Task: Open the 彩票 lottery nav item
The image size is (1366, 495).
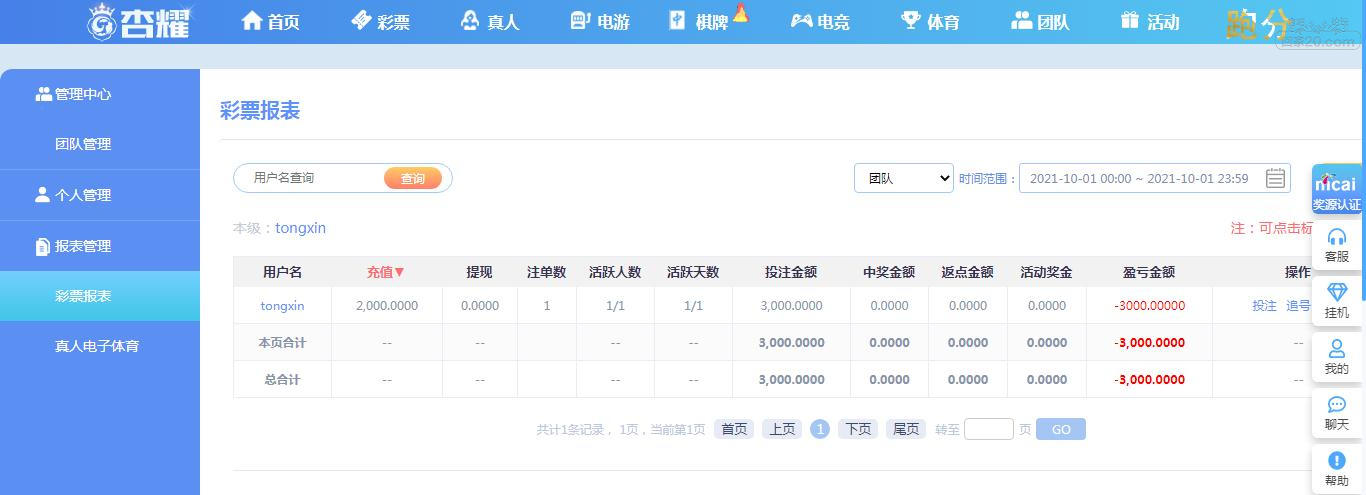Action: 381,21
